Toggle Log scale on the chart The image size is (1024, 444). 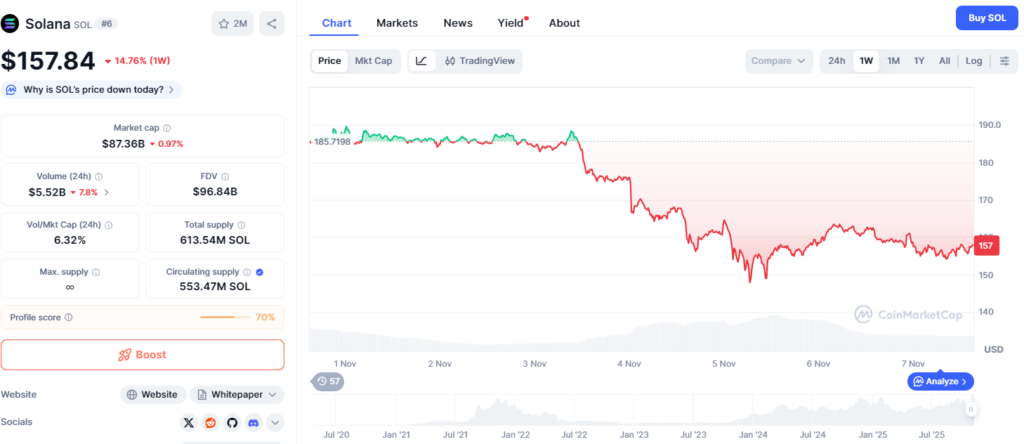coord(974,61)
